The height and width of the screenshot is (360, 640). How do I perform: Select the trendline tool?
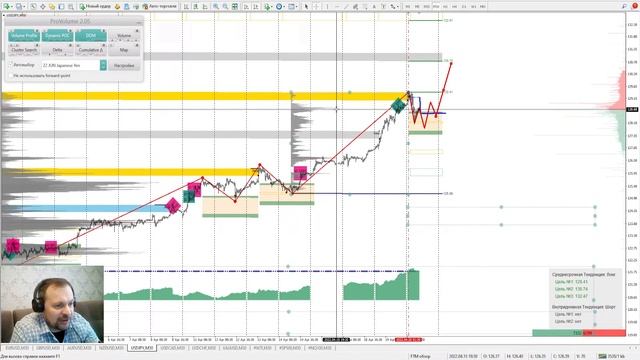346,7
